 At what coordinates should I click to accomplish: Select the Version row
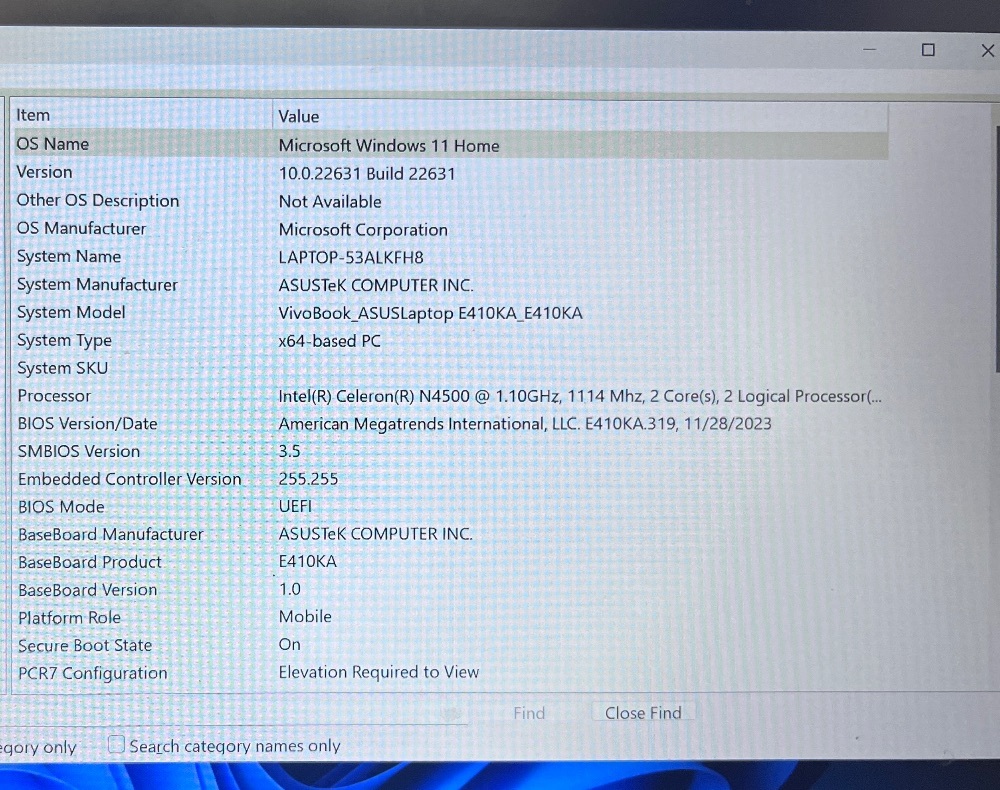coord(450,173)
